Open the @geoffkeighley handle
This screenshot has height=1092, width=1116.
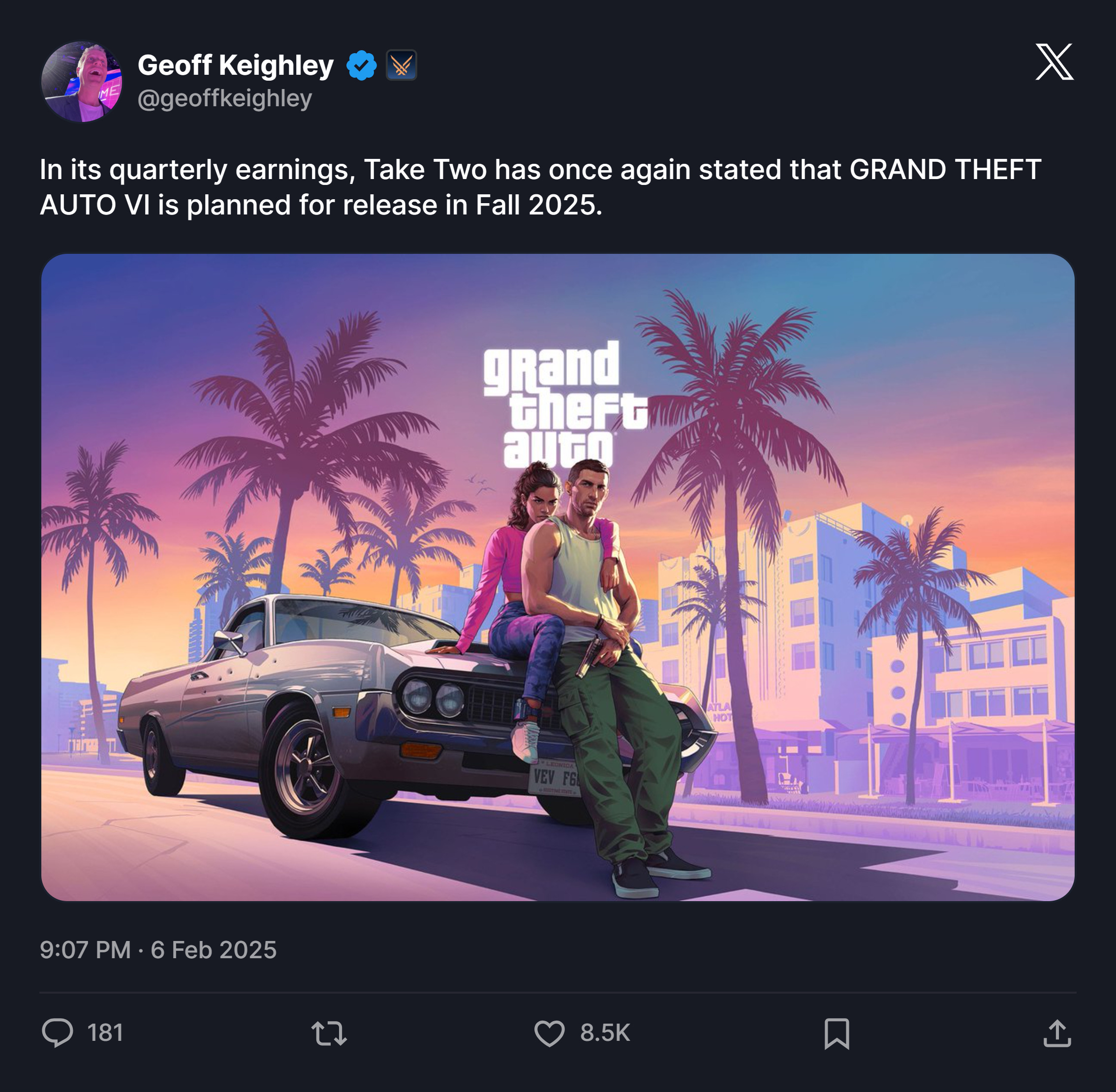point(224,99)
